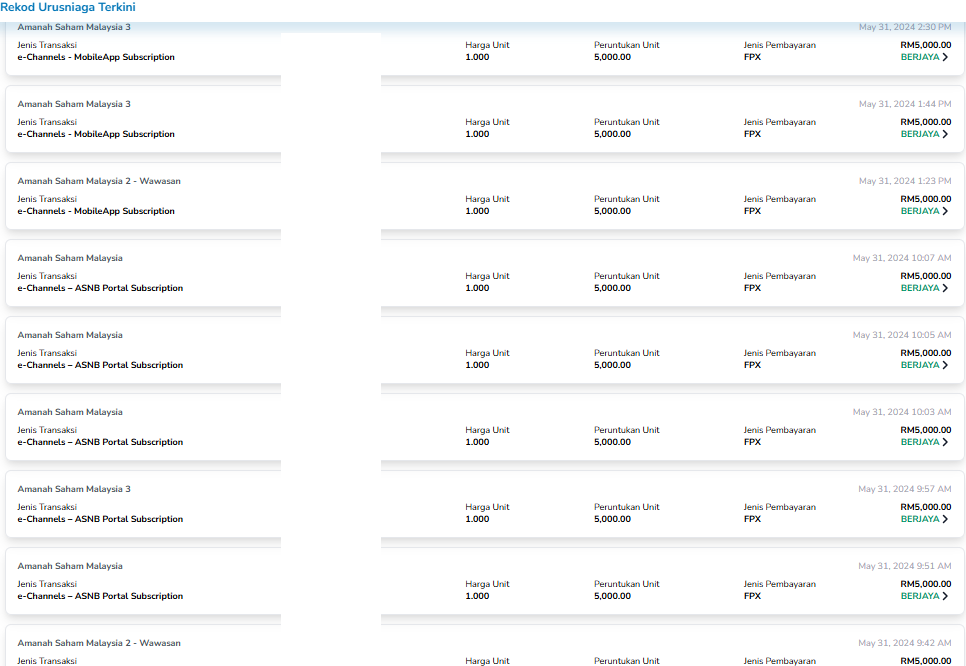
Task: Select timestamp May 31, 2024 9:57 AM
Action: (905, 489)
